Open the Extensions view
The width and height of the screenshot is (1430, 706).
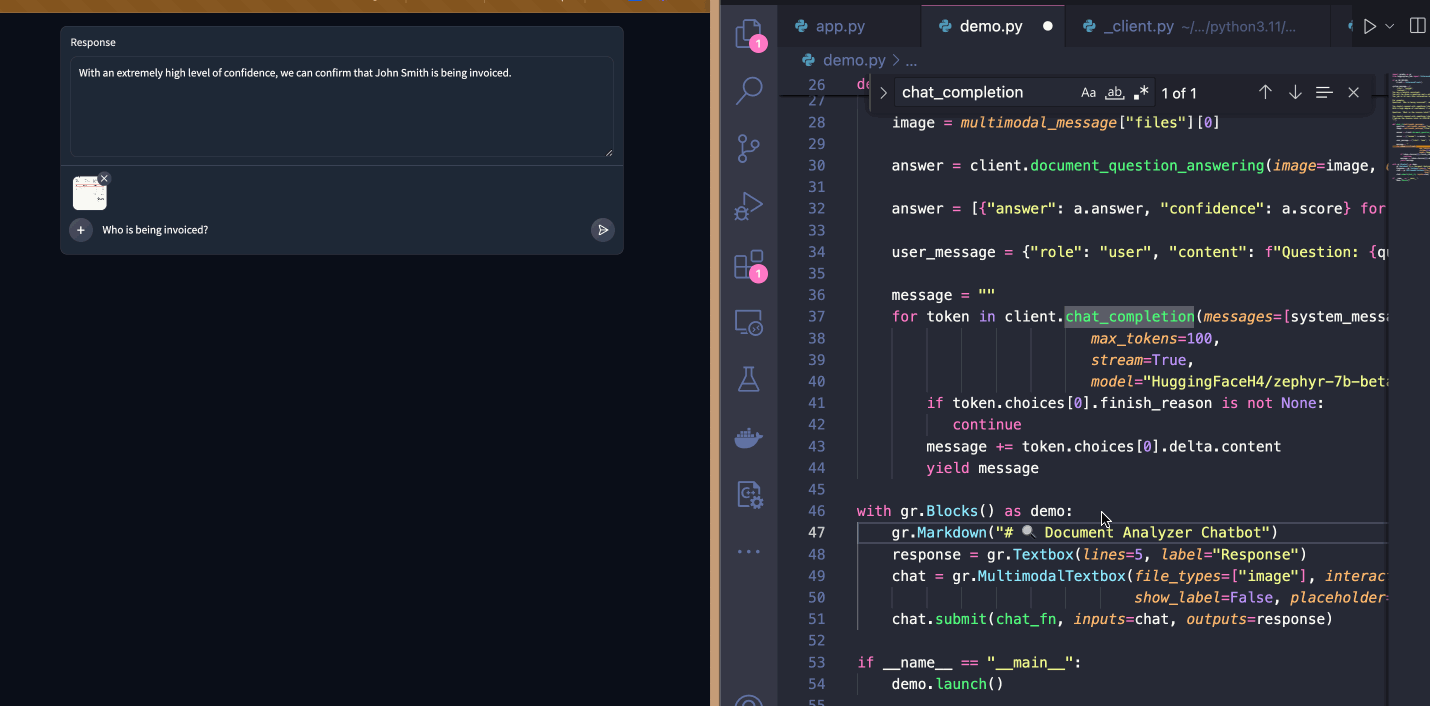[x=748, y=264]
